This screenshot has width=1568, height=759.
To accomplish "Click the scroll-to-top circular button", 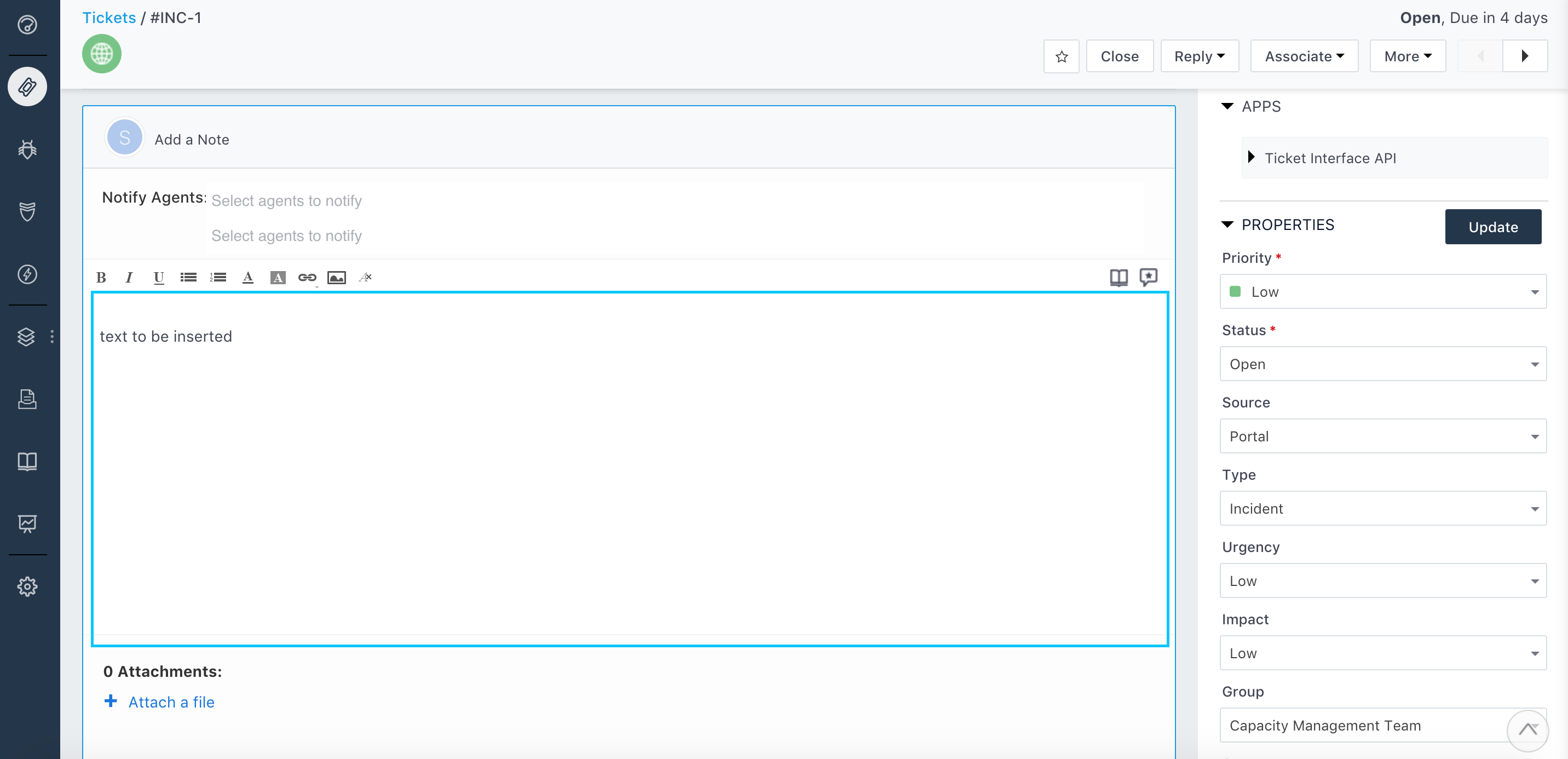I will pos(1527,731).
